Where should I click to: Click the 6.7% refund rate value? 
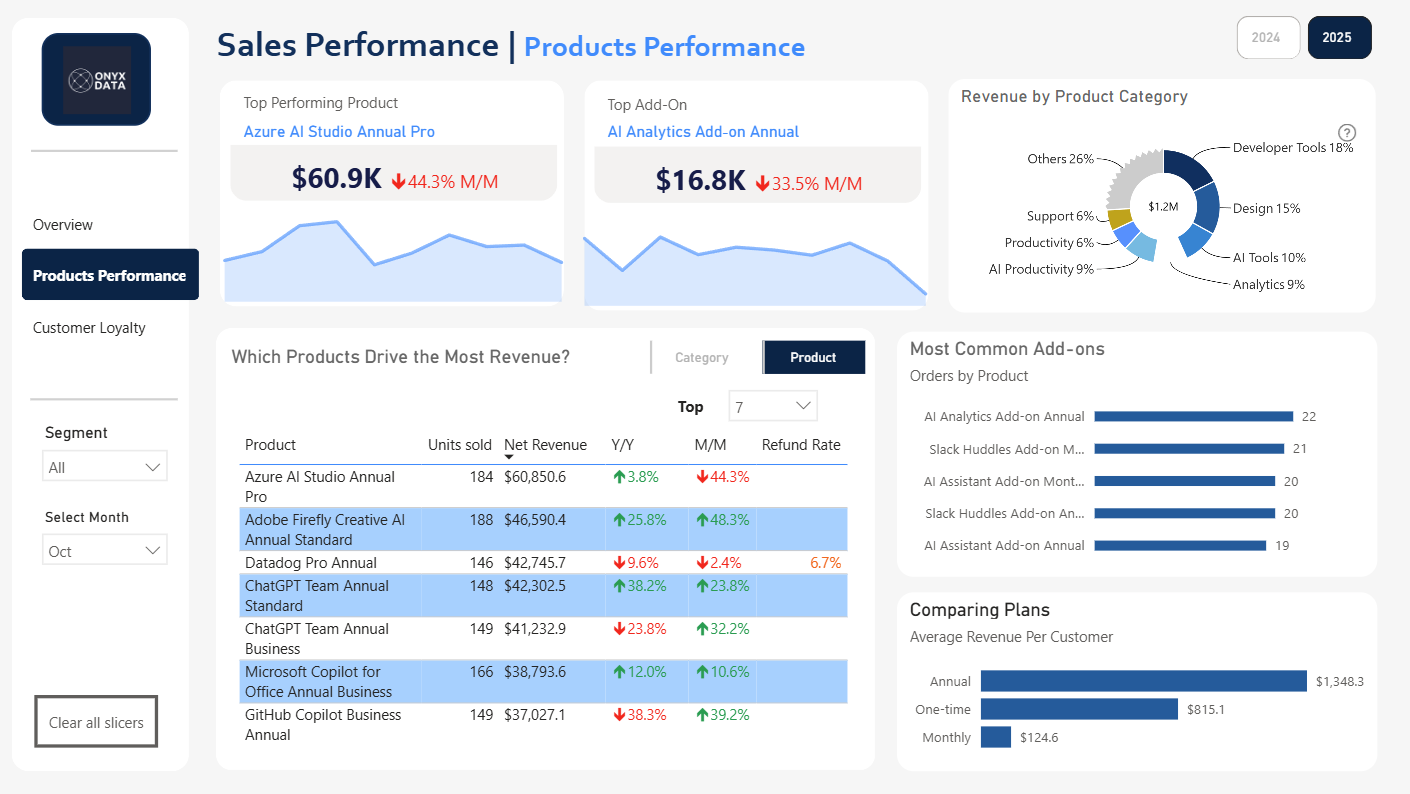(x=826, y=563)
